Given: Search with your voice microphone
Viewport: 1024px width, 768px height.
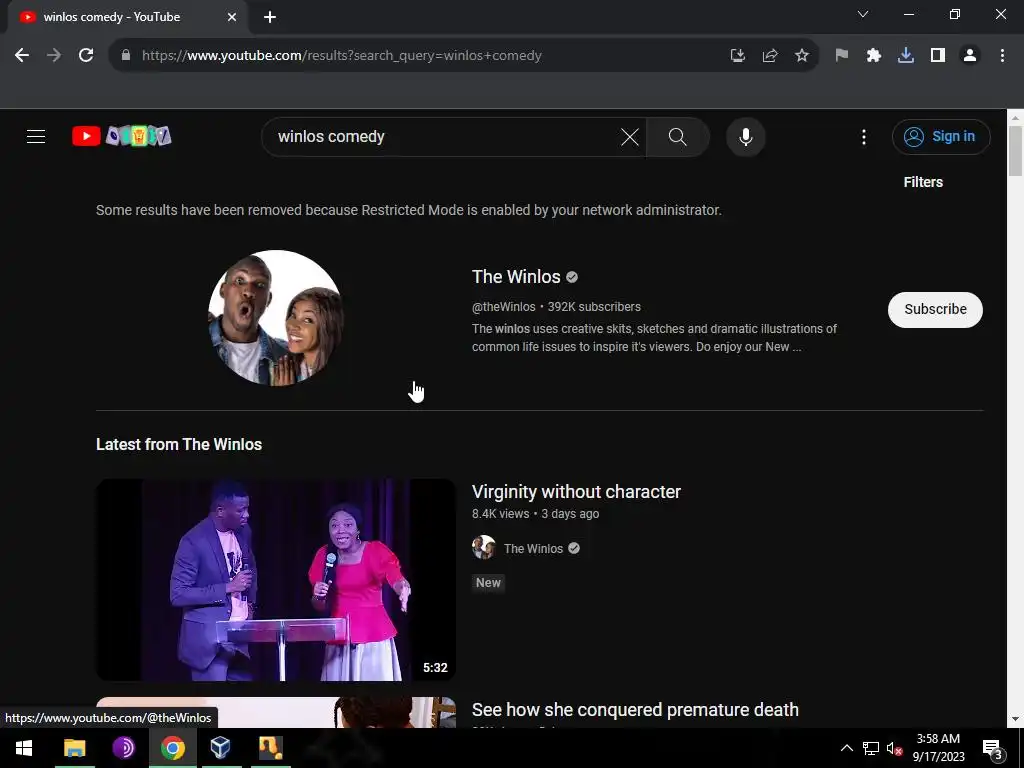Looking at the screenshot, I should point(746,136).
